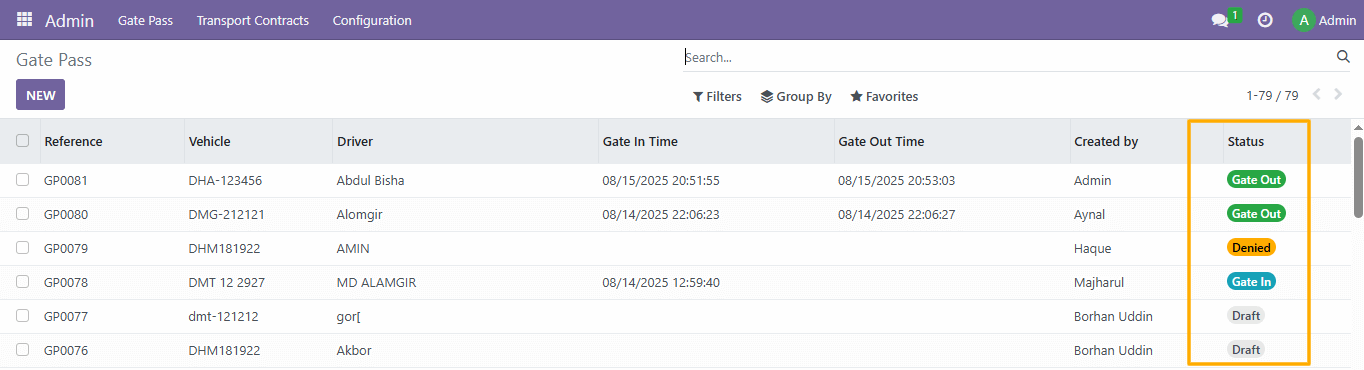The height and width of the screenshot is (370, 1364).
Task: Click vehicle dmt-121212
Action: tap(223, 317)
